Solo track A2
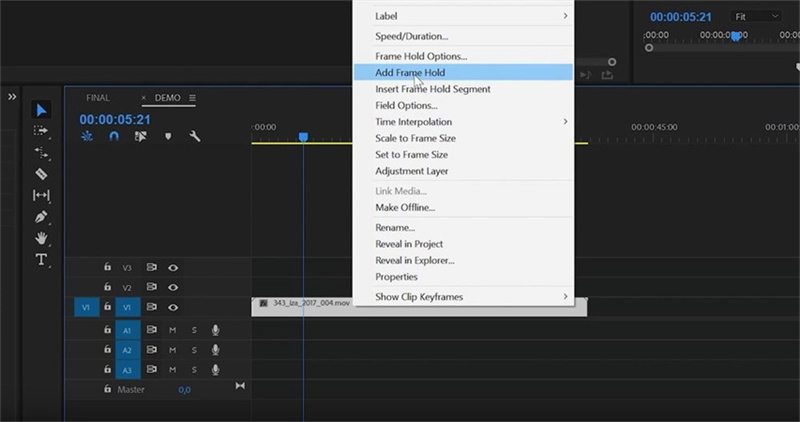Viewport: 800px width, 422px height. 194,350
